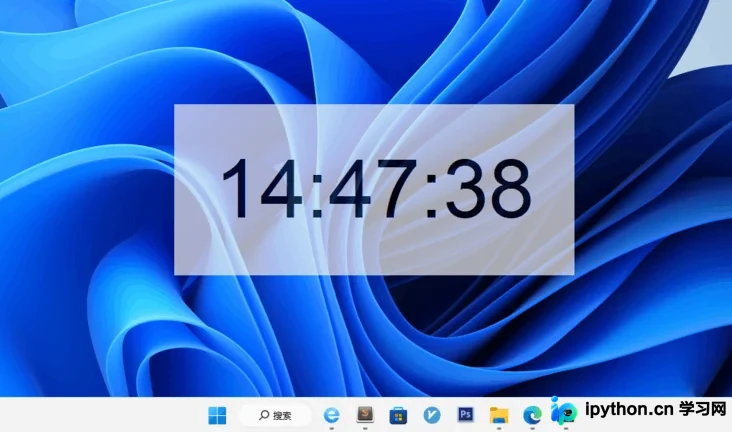Image resolution: width=732 pixels, height=432 pixels.
Task: Click the blue circular V app icon
Action: (x=432, y=415)
